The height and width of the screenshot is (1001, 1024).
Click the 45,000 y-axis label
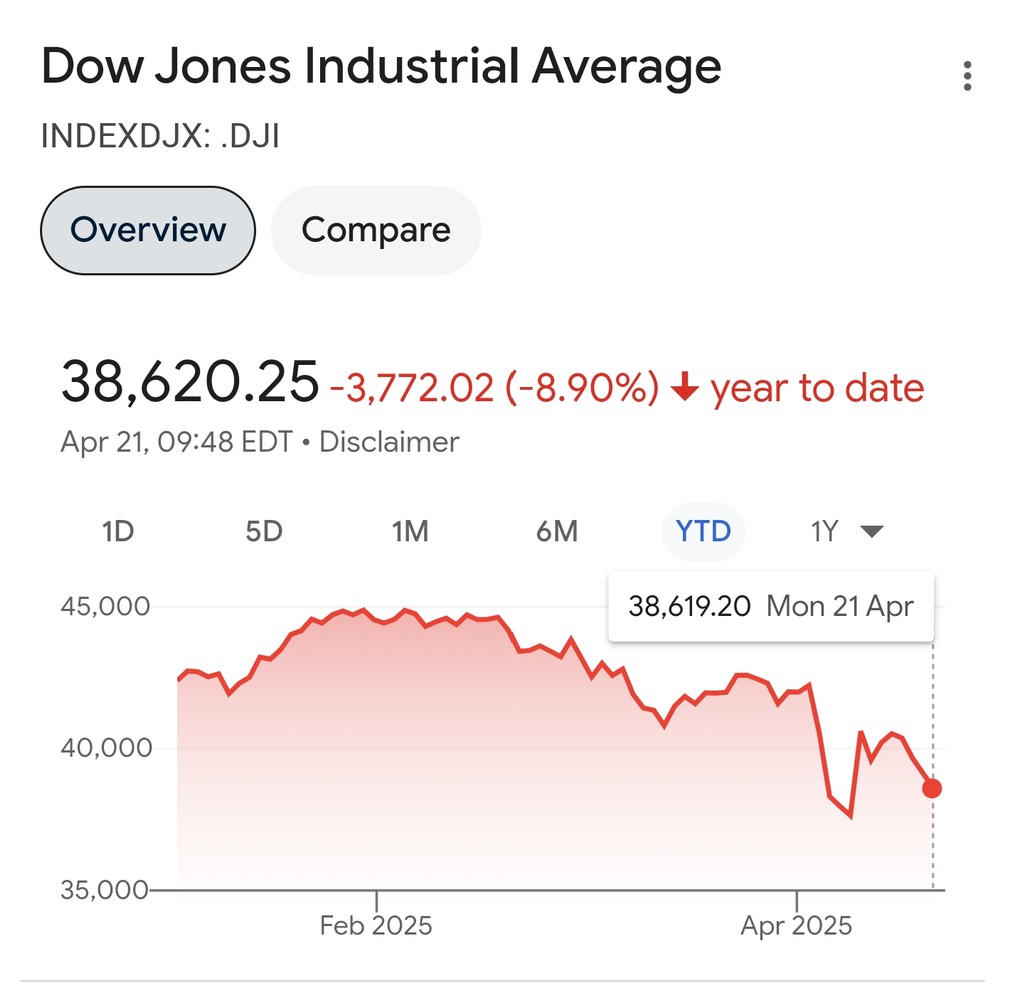point(105,606)
